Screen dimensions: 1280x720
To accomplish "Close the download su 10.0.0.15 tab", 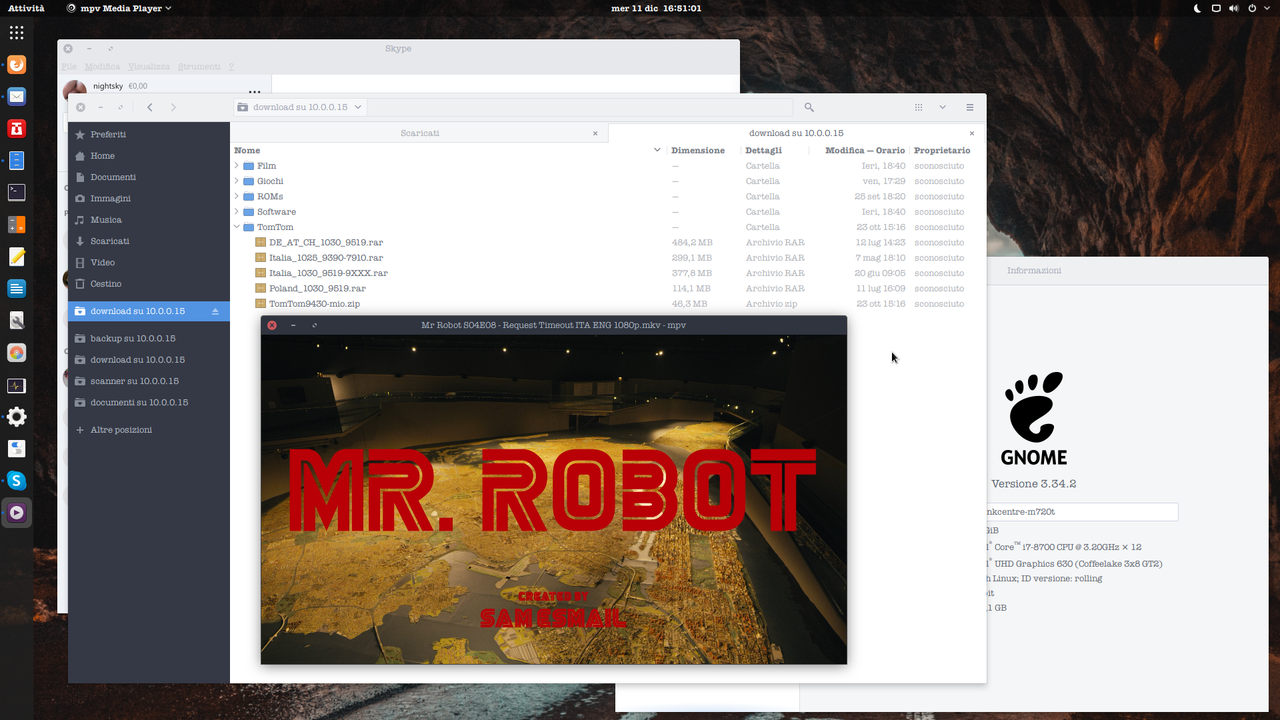I will (972, 133).
